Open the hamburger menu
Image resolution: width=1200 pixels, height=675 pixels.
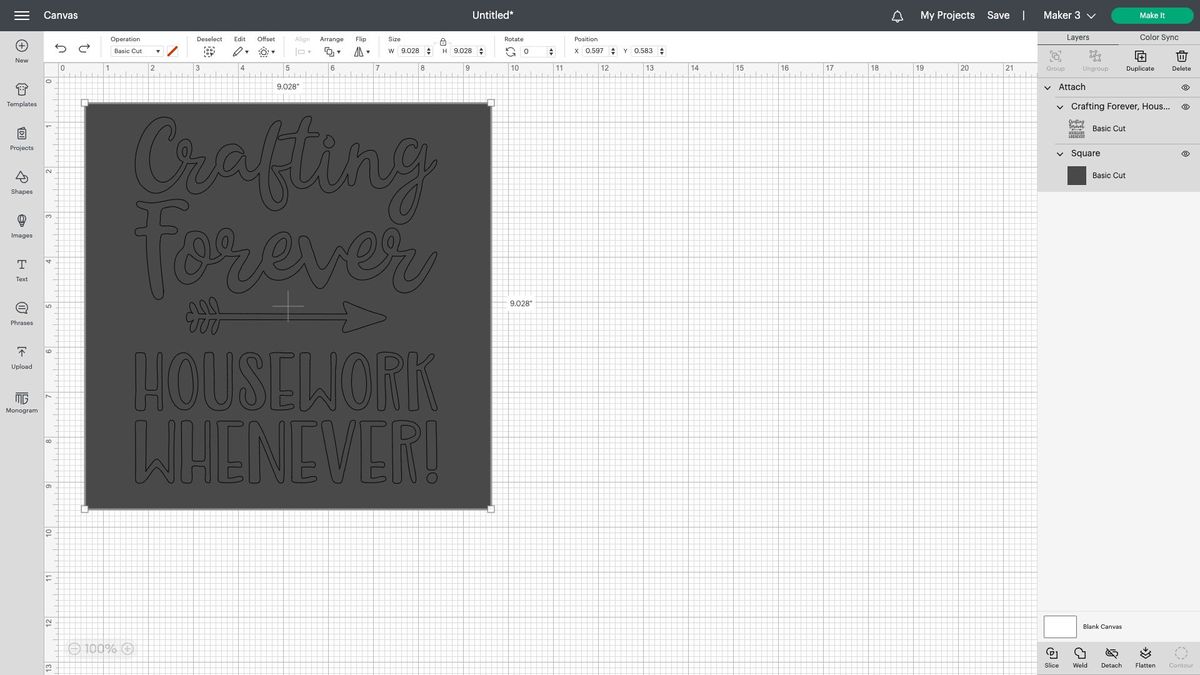[20, 15]
